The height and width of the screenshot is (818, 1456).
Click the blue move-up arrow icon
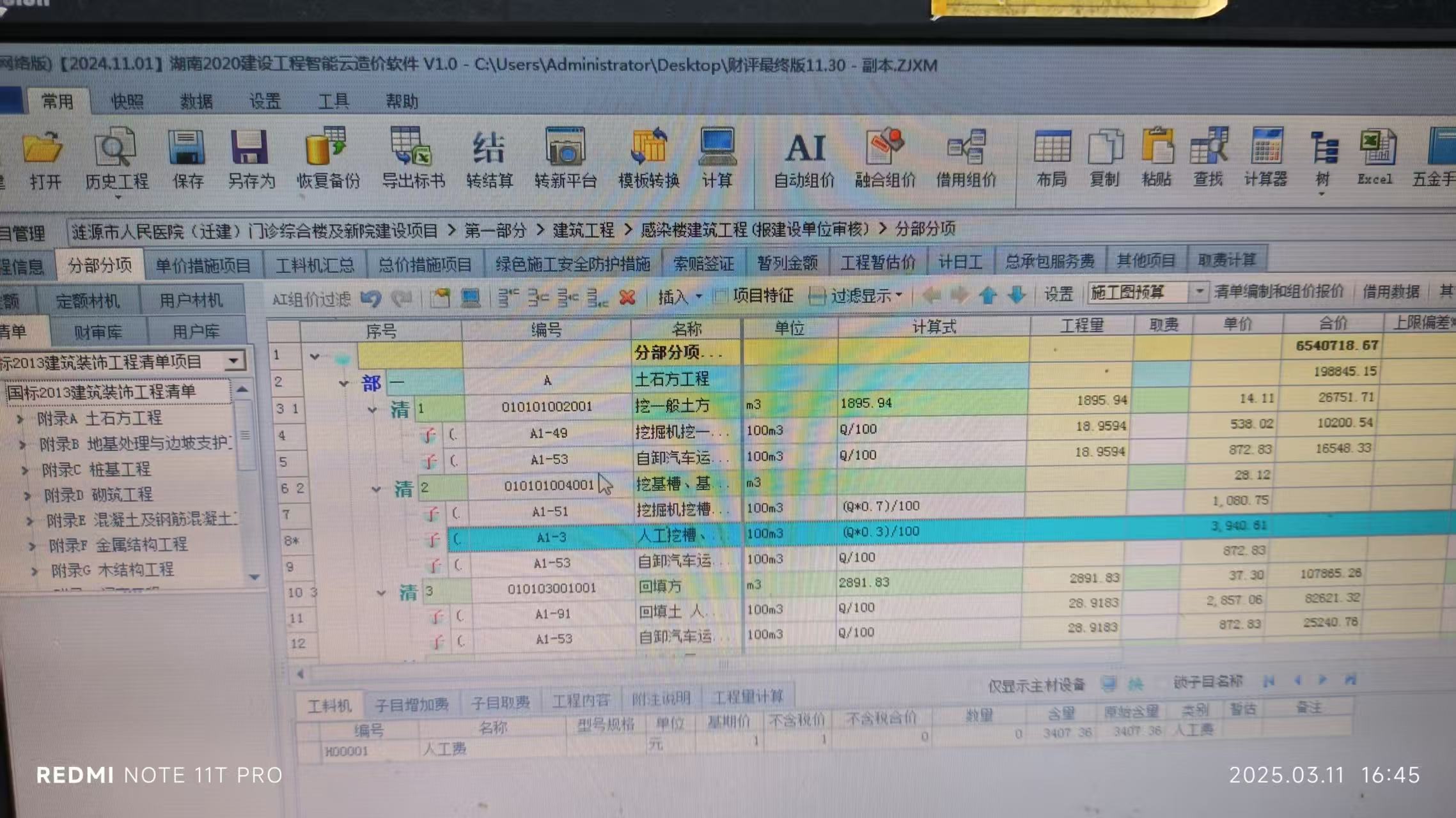988,295
